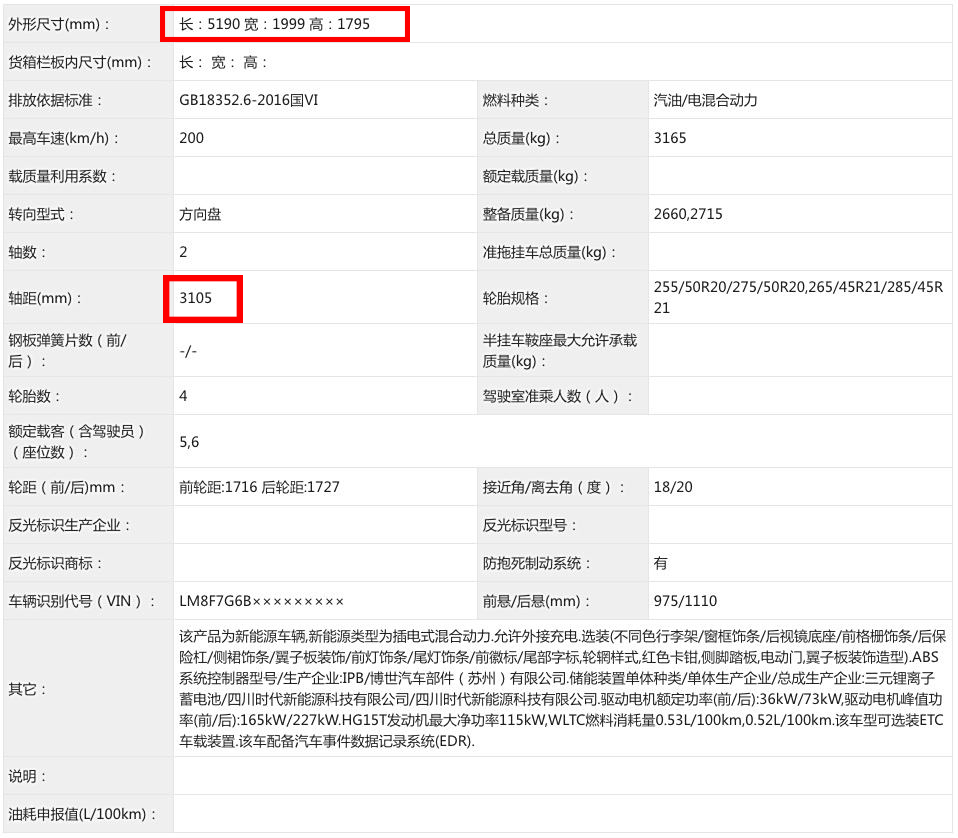
Task: Click the 接近角/离去角 label
Action: [554, 487]
